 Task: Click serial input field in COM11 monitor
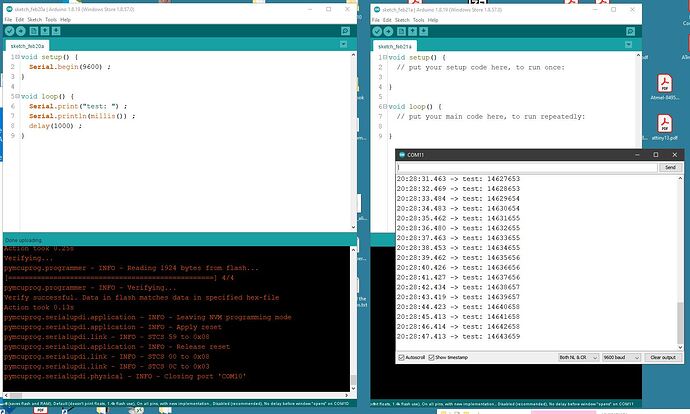tap(527, 167)
